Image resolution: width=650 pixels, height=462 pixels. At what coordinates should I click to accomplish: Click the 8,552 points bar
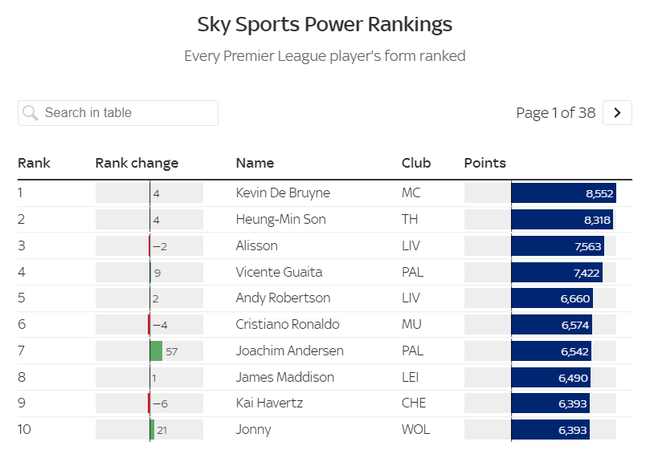coord(563,193)
